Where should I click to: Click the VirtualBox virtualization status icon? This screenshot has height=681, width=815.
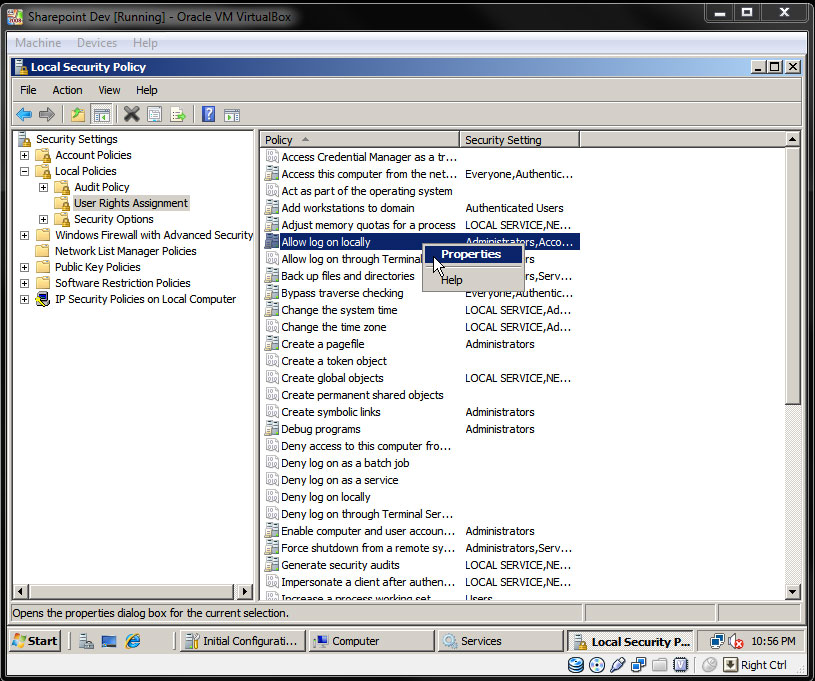pos(680,665)
